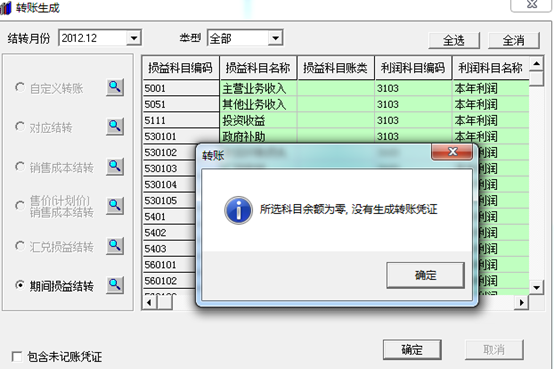Click magnifier icon beside 对应结转

(x=115, y=126)
